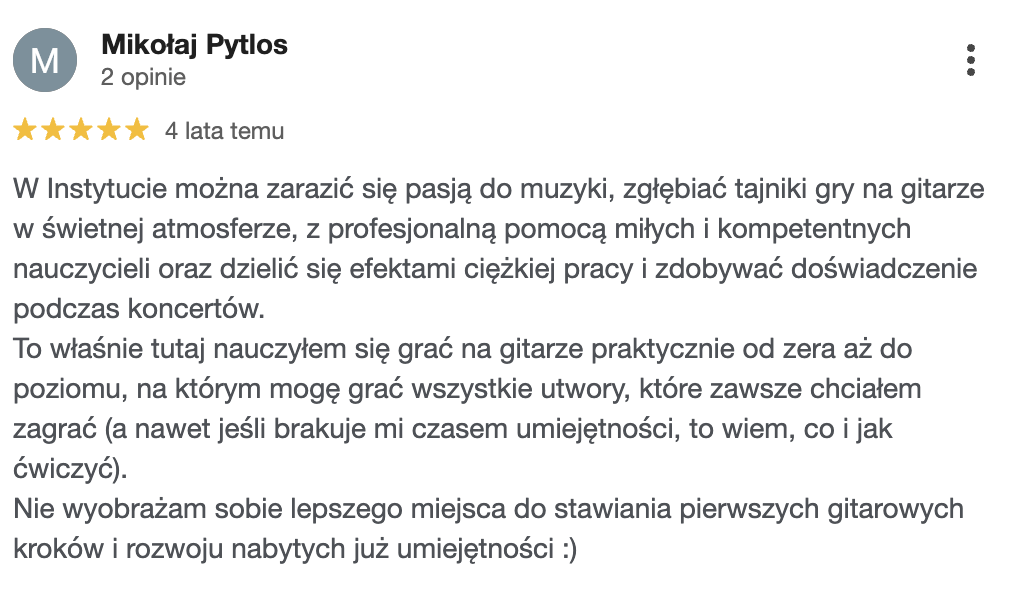Click the line starting 'To właśnie tutaj'
Screen dimensions: 1016x594
pos(462,350)
